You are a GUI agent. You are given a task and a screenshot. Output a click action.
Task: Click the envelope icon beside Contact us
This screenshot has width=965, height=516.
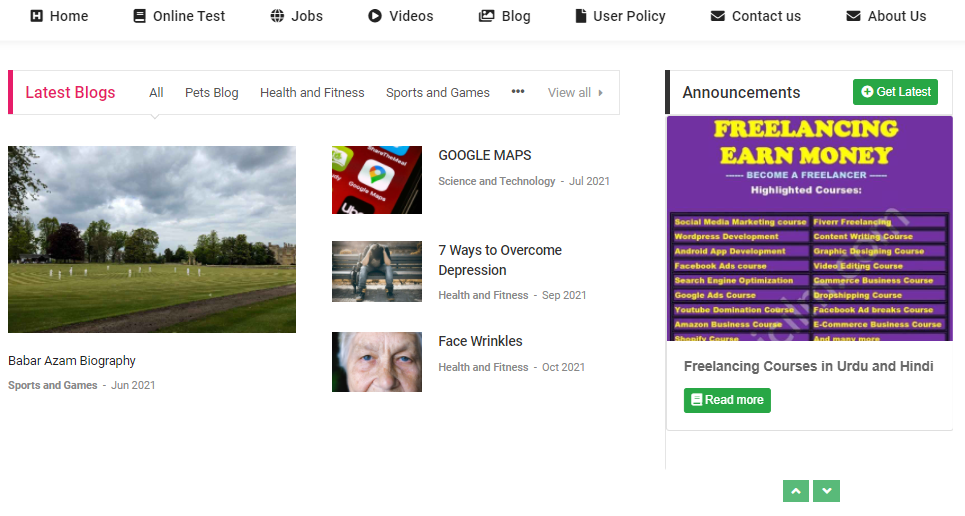(x=717, y=16)
